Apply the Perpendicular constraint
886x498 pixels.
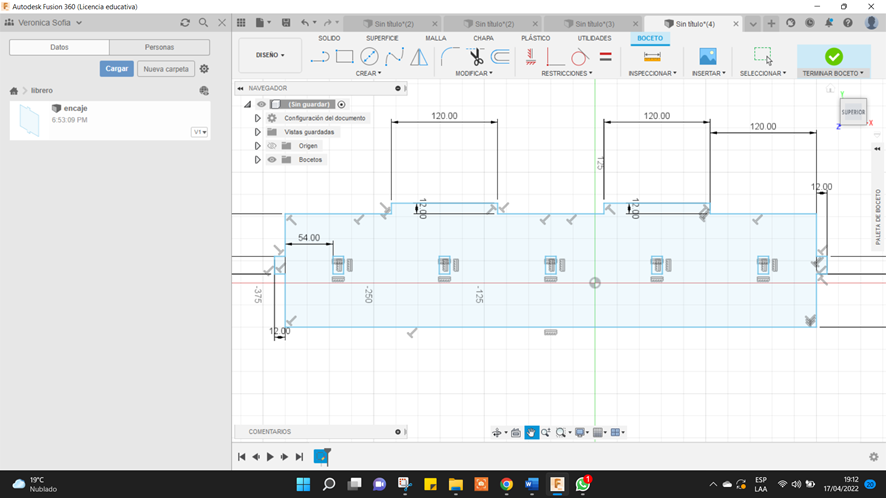pyautogui.click(x=555, y=57)
